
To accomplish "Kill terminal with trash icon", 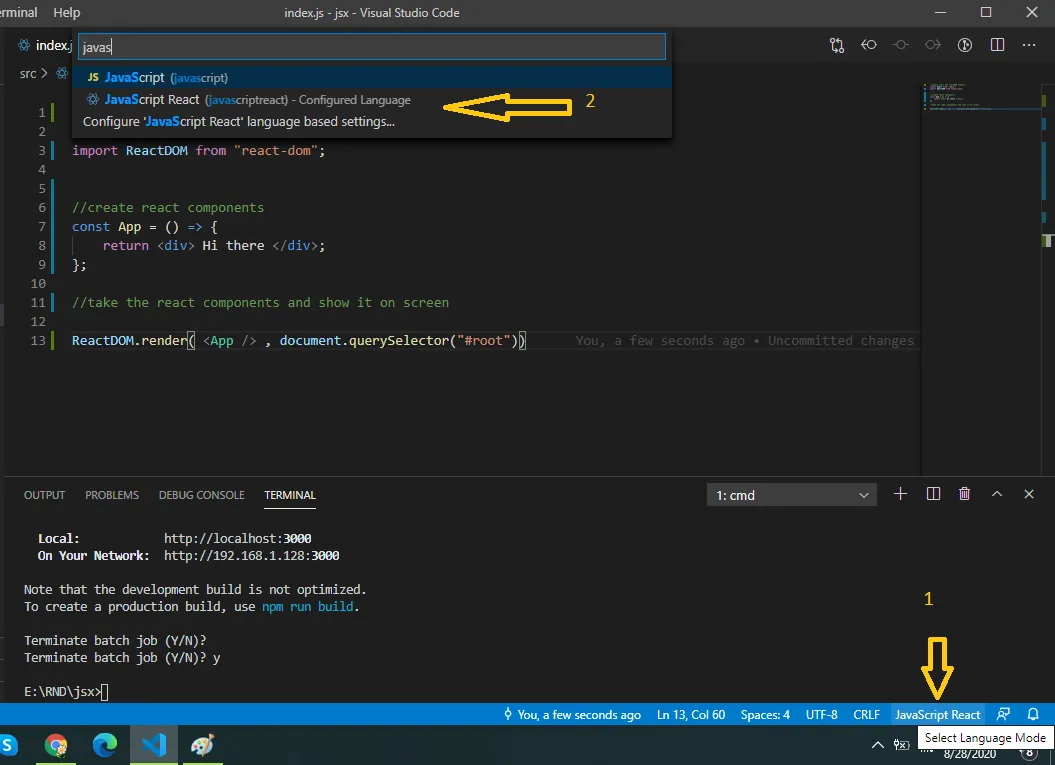I will point(964,495).
